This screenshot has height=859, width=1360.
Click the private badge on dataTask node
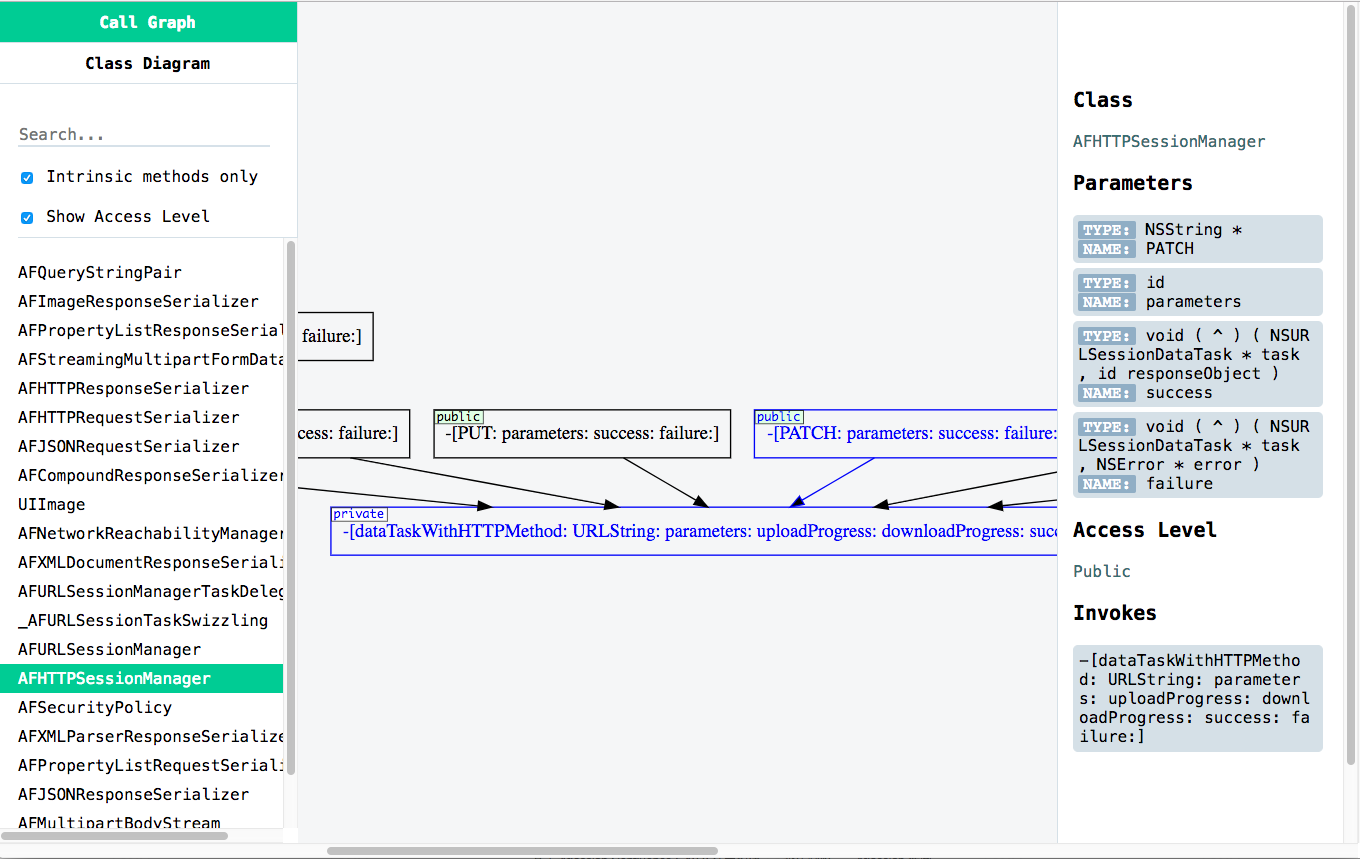359,513
